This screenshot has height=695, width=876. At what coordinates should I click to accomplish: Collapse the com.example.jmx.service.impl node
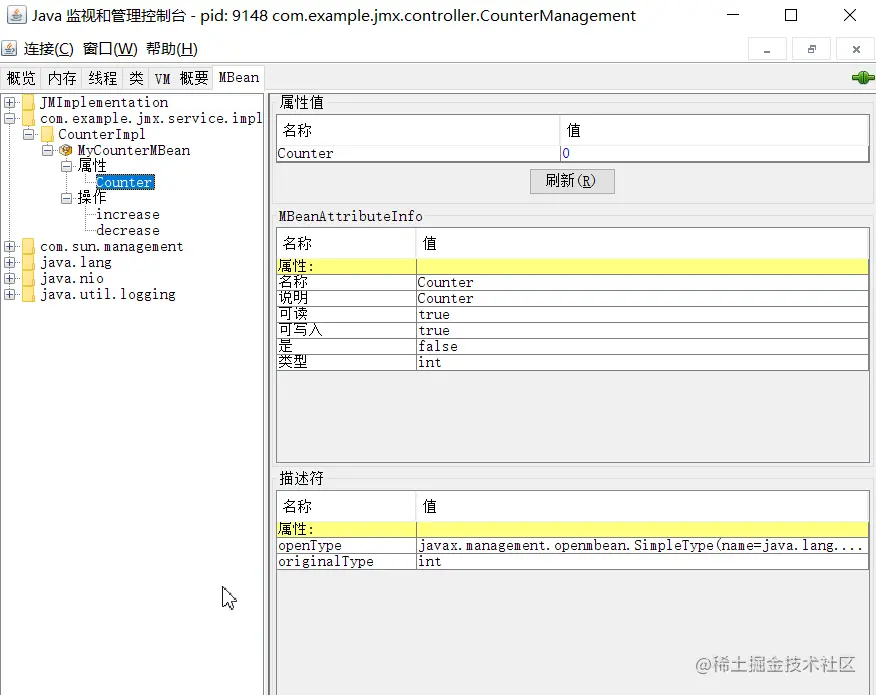pyautogui.click(x=9, y=118)
